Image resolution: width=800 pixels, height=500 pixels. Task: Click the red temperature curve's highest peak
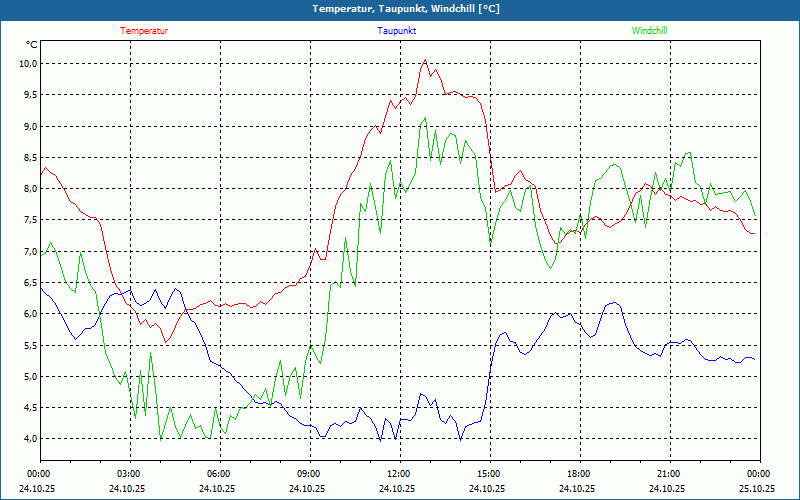(x=425, y=60)
